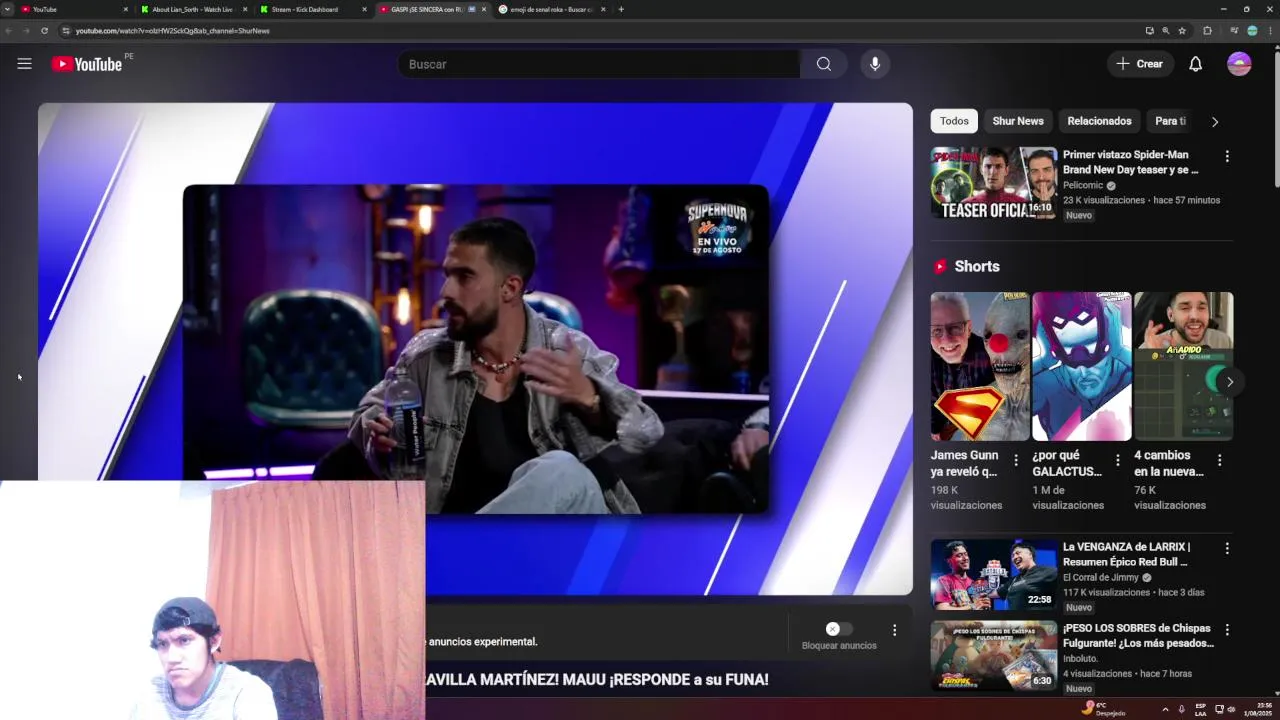Click the Buscar search field
This screenshot has height=720, width=1280.
click(598, 64)
